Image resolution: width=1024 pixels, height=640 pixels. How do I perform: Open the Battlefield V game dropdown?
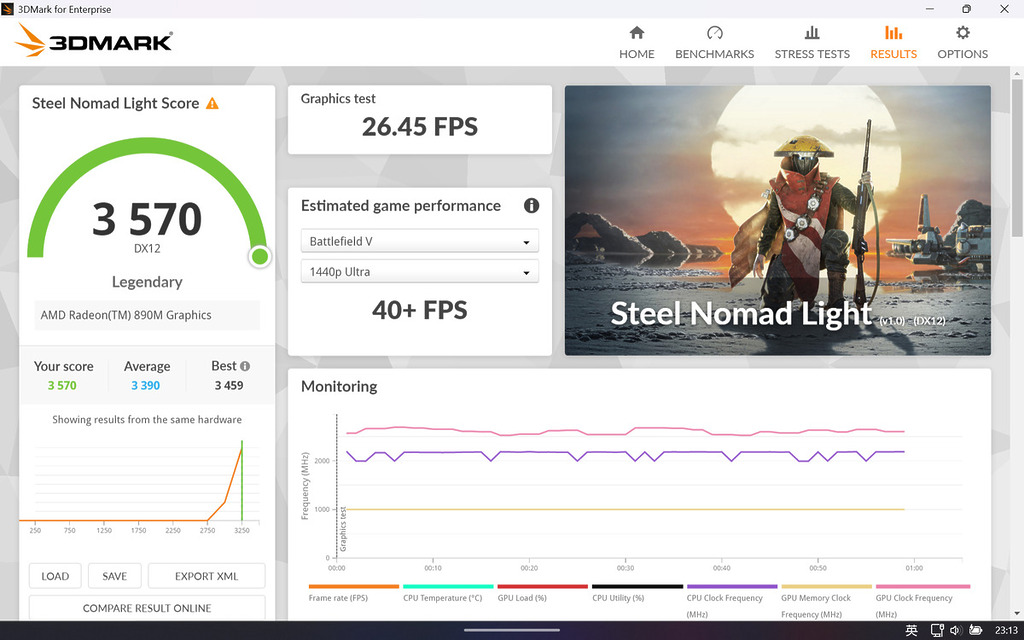coord(419,241)
